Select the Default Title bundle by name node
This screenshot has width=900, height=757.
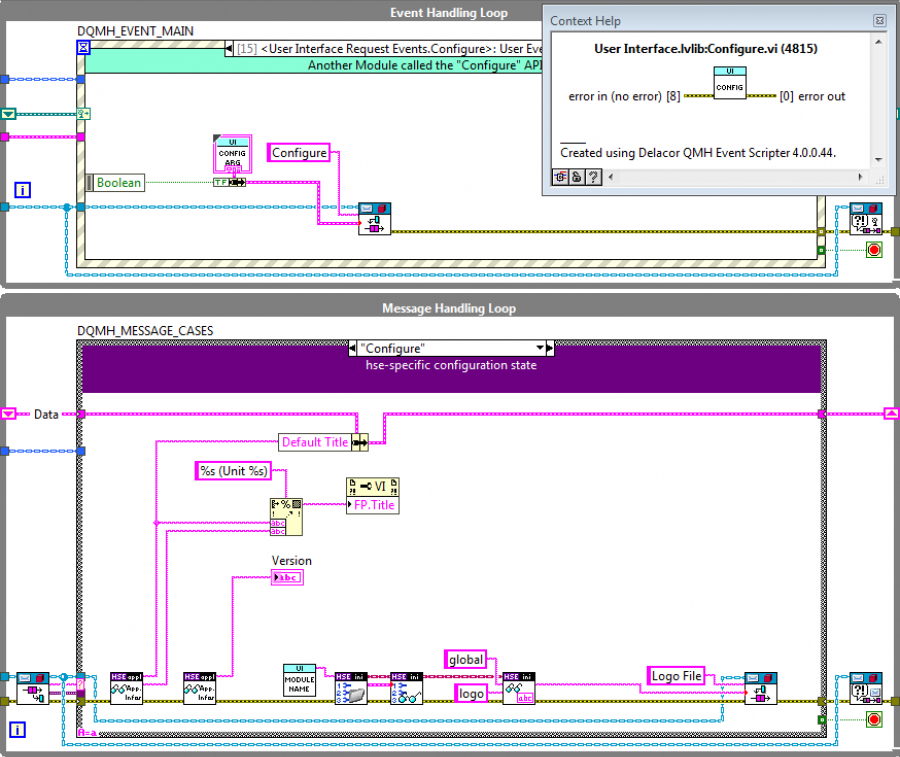(x=323, y=442)
